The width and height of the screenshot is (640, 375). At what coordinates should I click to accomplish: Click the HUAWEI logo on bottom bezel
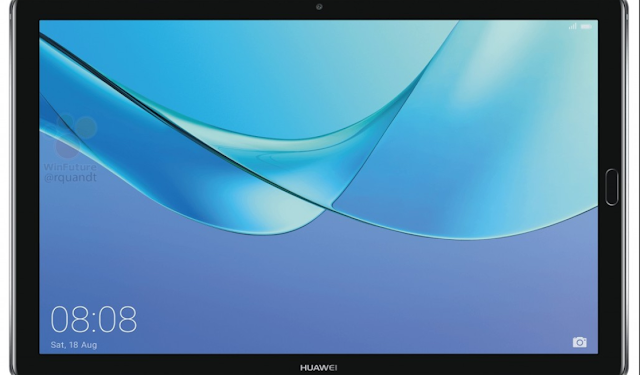pyautogui.click(x=318, y=368)
